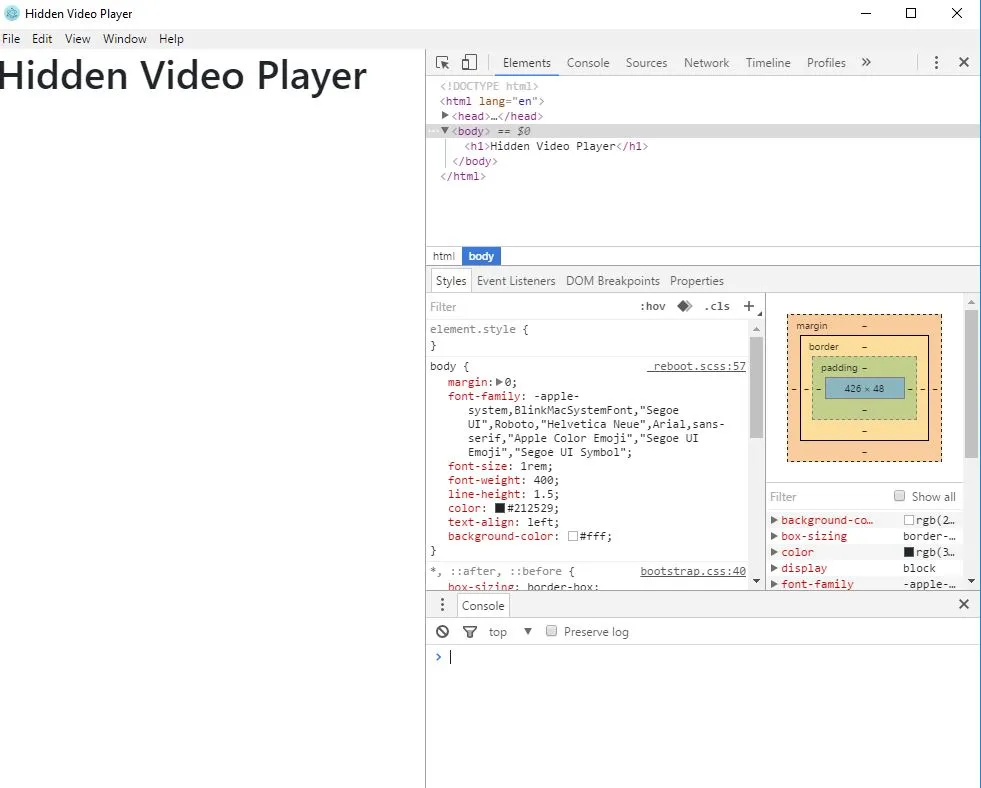Show more DevTools tabs chevron
This screenshot has height=788, width=981.
(x=866, y=62)
